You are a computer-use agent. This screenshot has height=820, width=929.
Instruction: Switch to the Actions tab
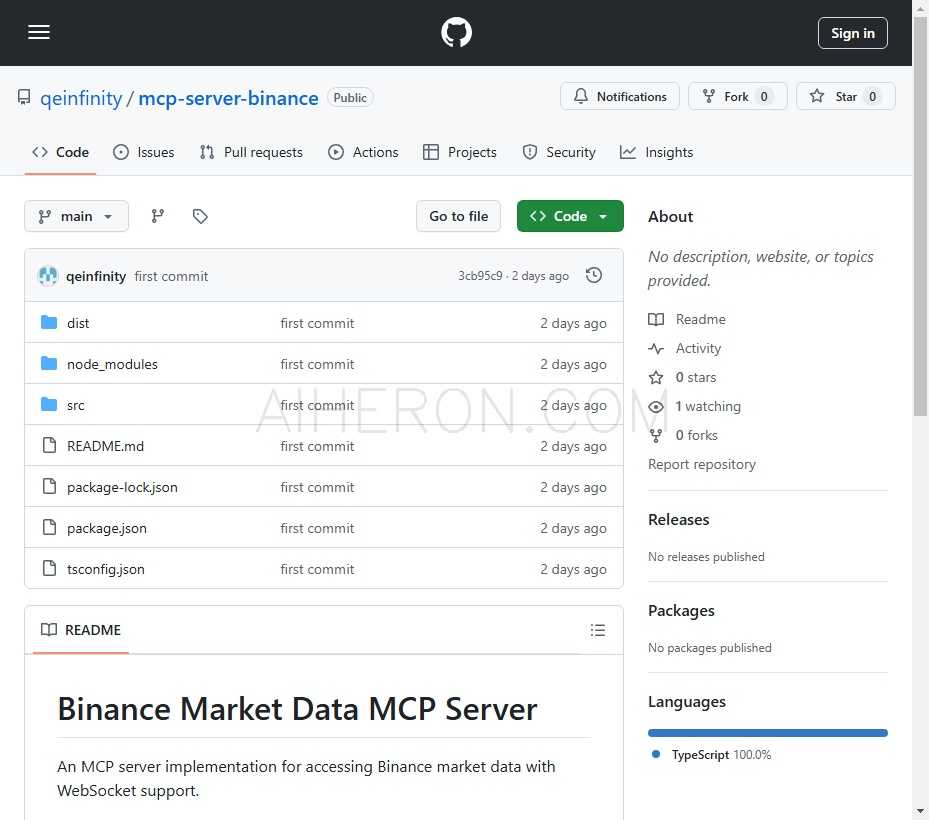click(x=363, y=152)
